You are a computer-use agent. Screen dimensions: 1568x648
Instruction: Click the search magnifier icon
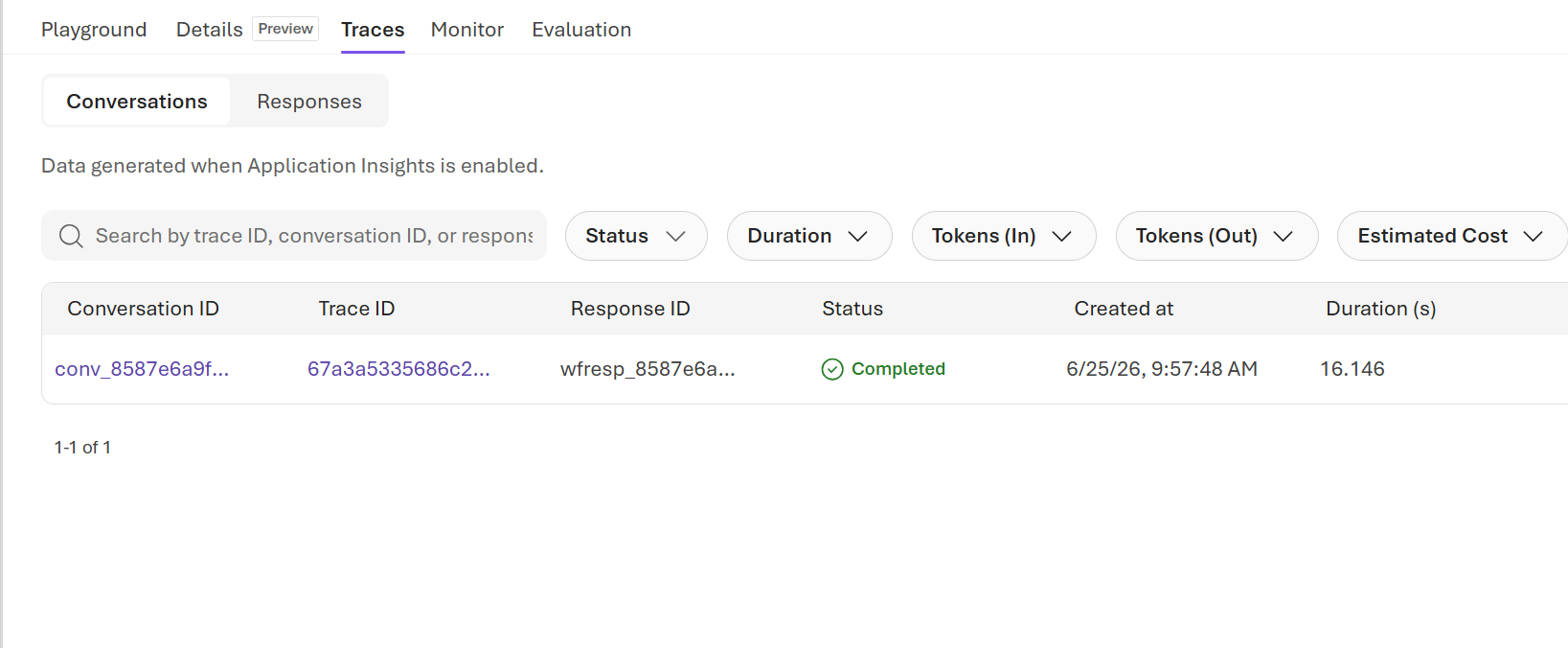(x=71, y=236)
